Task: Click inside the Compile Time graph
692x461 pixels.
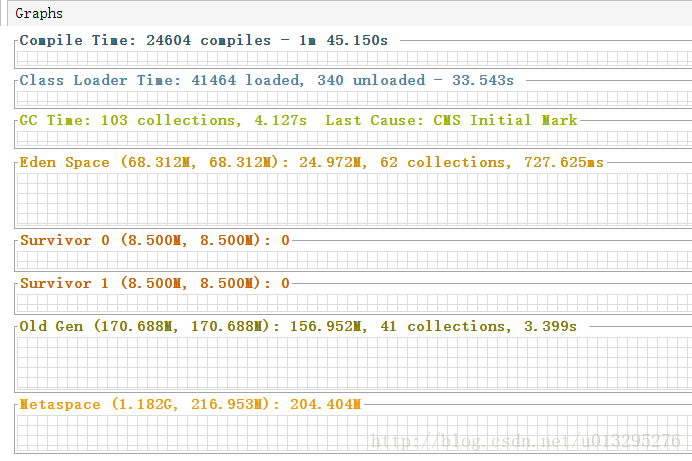Action: click(354, 59)
